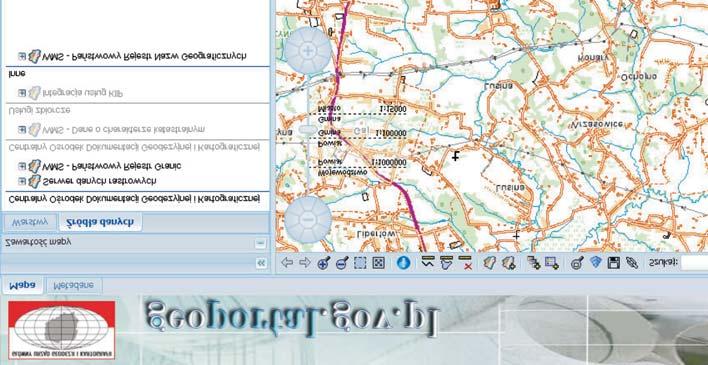The image size is (708, 365).
Task: Save the map with floppy disk icon
Action: point(614,262)
